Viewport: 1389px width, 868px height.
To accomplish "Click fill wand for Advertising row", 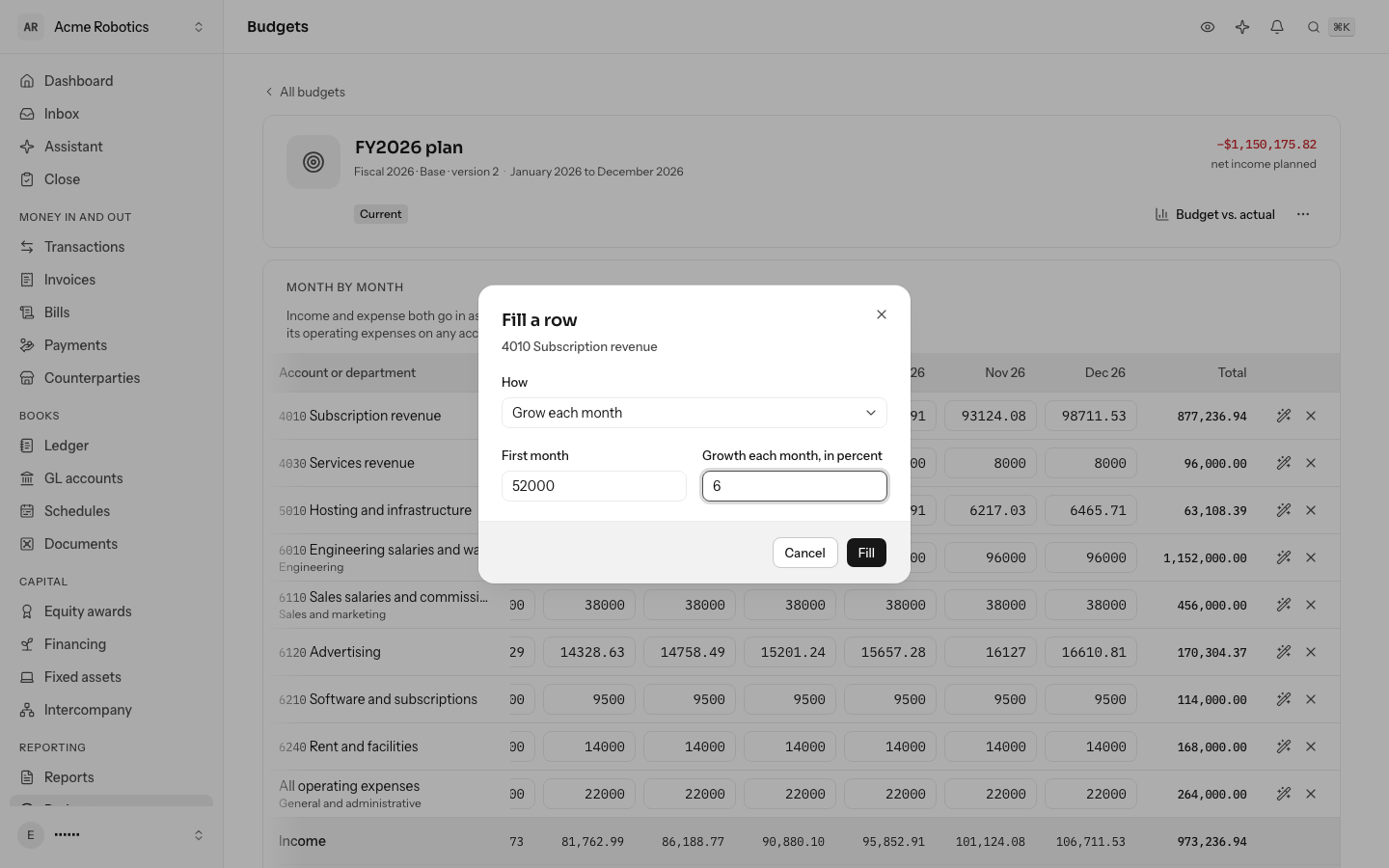I will (x=1284, y=652).
